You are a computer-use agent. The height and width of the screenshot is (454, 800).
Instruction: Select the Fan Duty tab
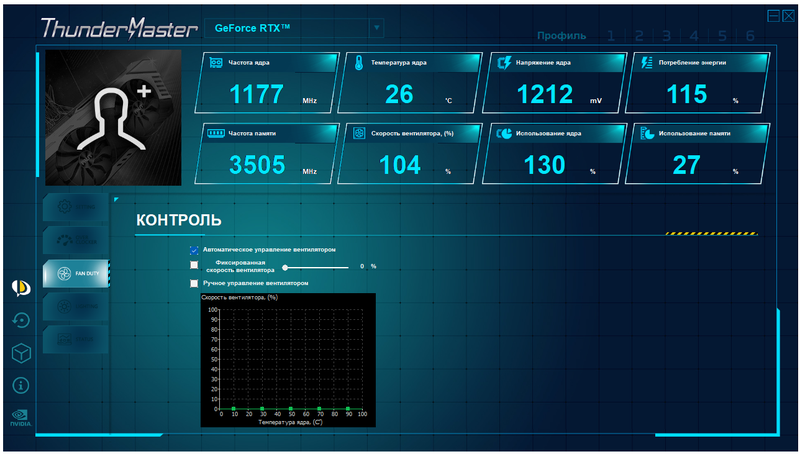[x=76, y=273]
